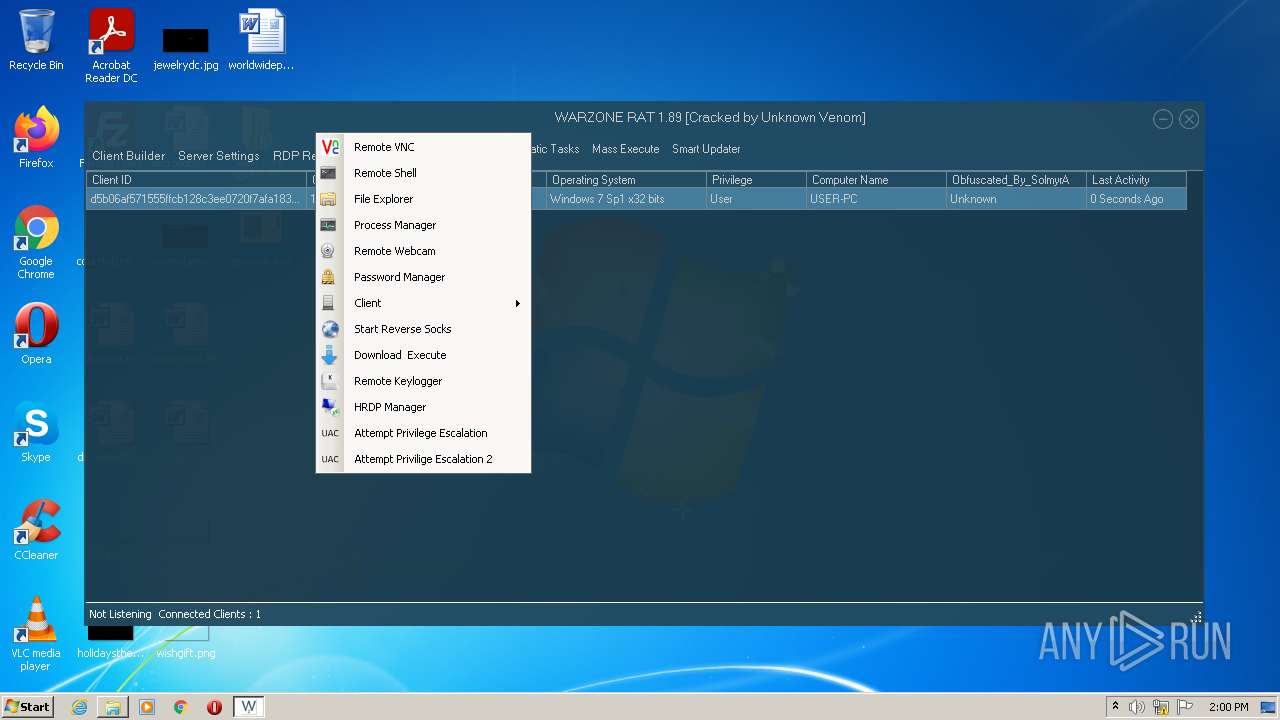
Task: Click the Action Center flag tray icon
Action: (1185, 707)
